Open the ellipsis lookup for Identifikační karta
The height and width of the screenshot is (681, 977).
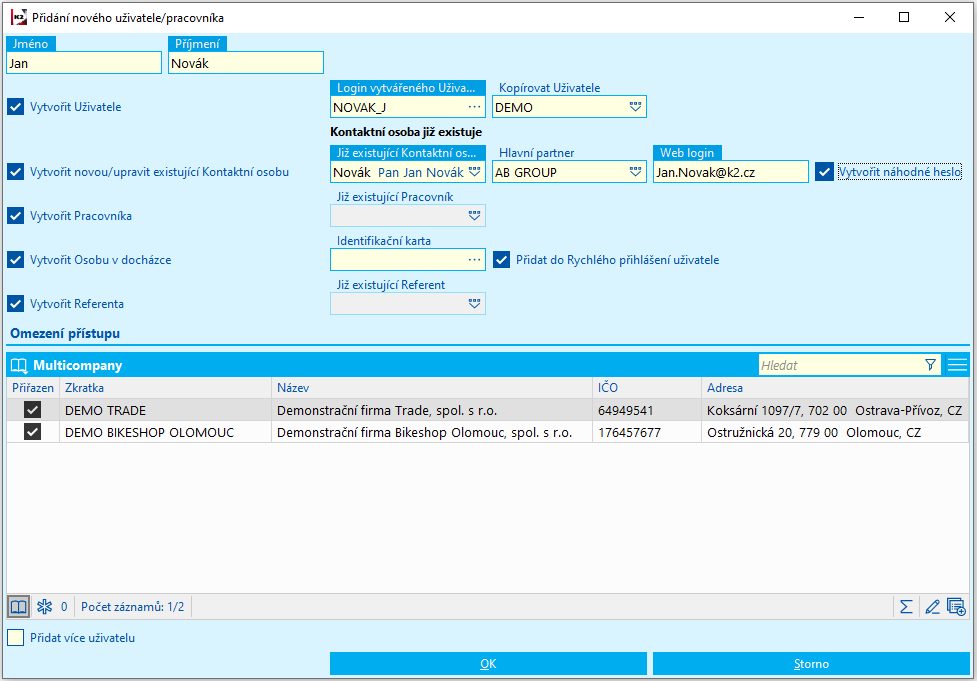click(475, 260)
